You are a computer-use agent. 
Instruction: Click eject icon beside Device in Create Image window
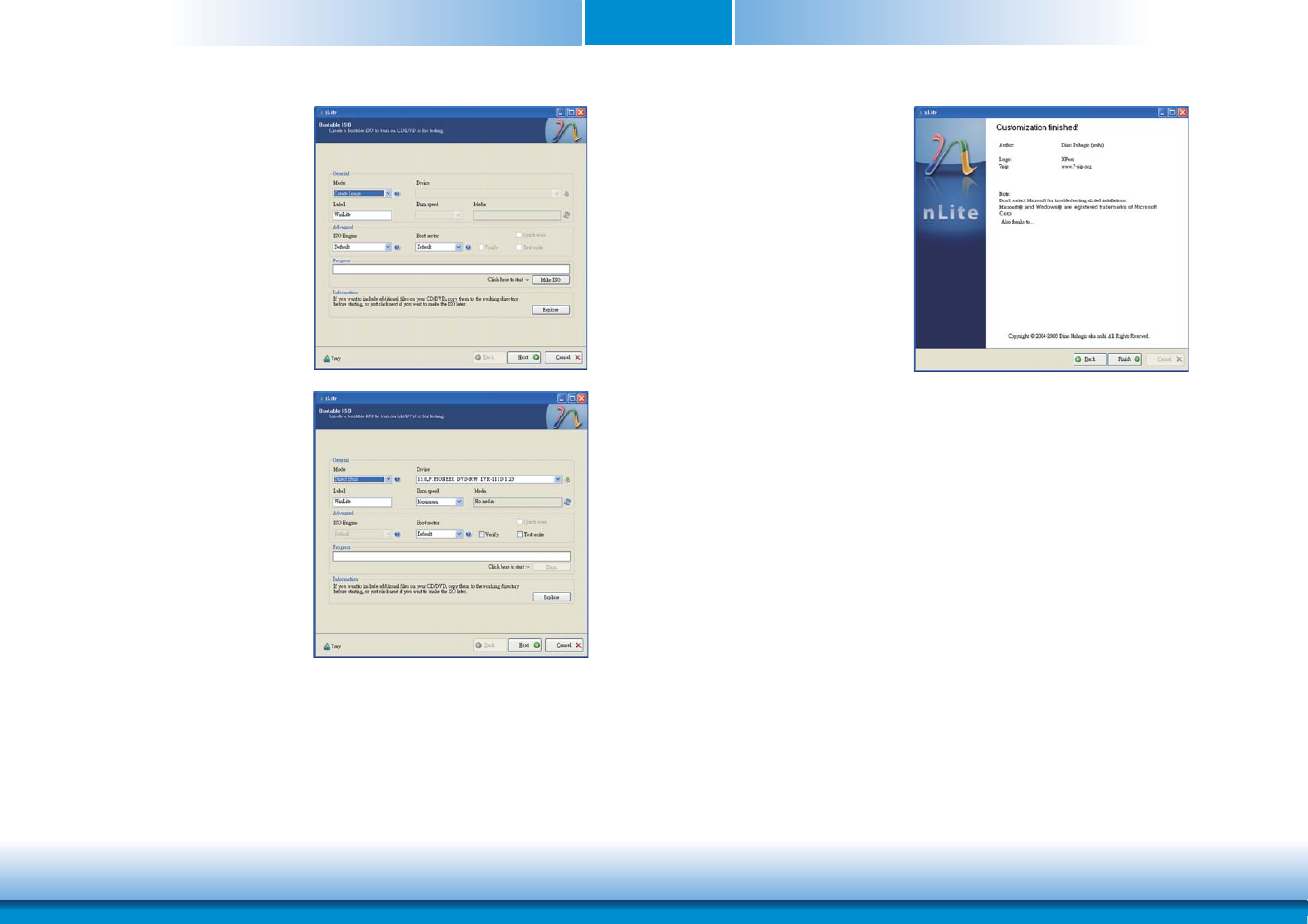[x=567, y=194]
